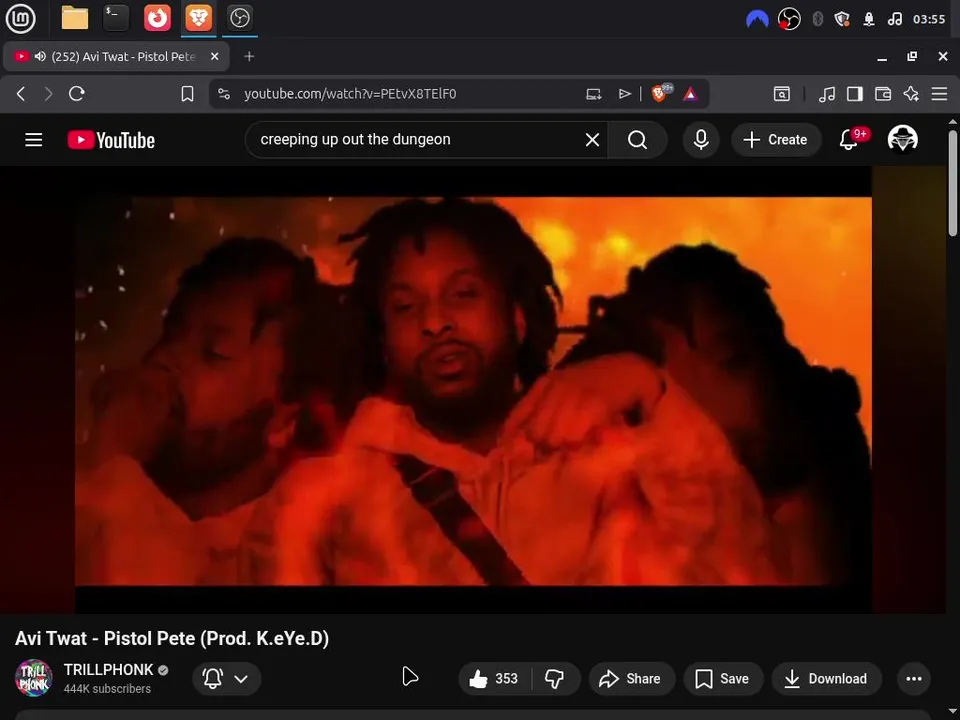Open the Brave Shields lion icon
The height and width of the screenshot is (720, 960).
point(661,93)
